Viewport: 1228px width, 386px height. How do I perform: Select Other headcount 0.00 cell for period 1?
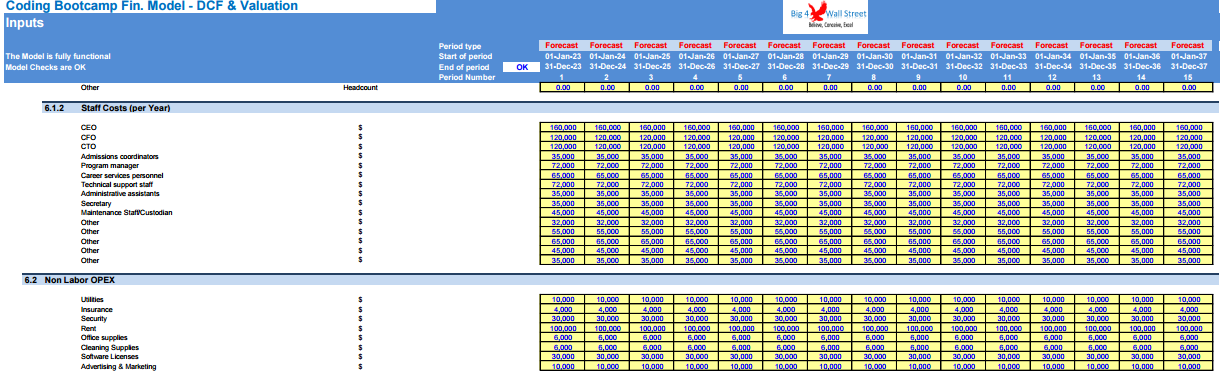562,88
